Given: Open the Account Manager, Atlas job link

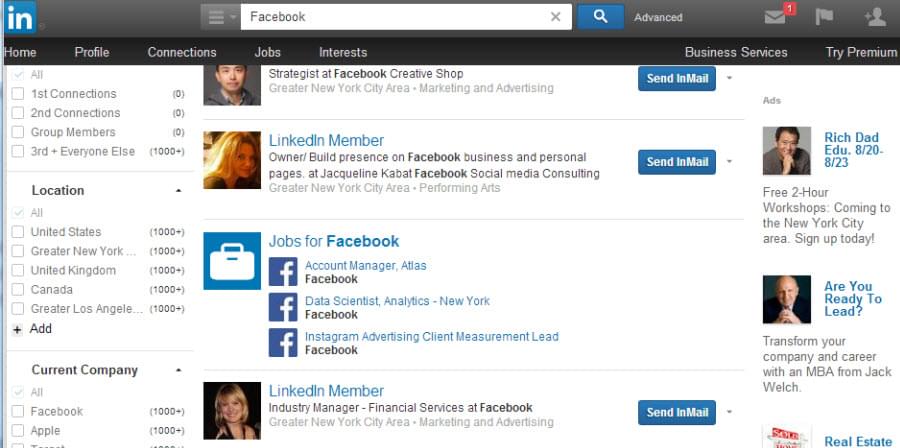Looking at the screenshot, I should point(366,266).
